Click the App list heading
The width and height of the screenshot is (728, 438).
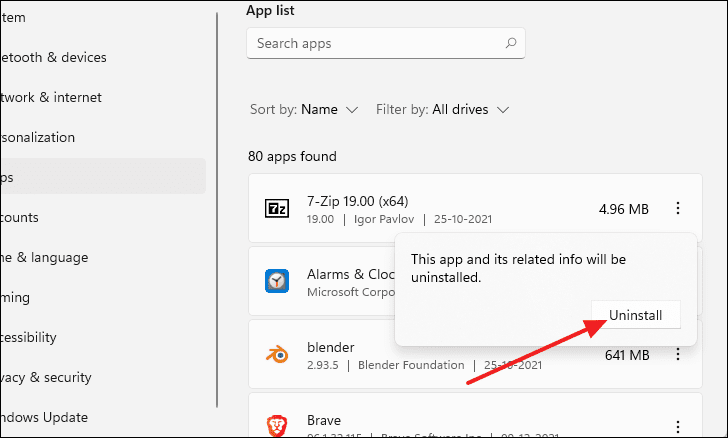tap(270, 10)
